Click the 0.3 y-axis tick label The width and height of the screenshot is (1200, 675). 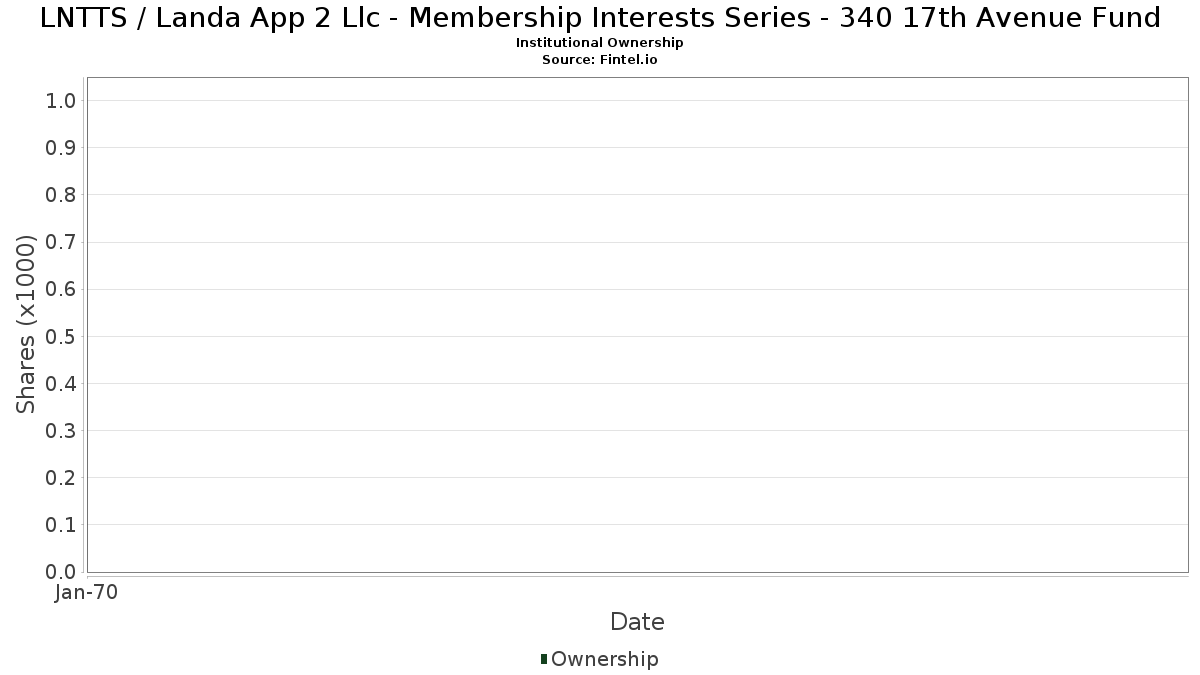(x=61, y=431)
